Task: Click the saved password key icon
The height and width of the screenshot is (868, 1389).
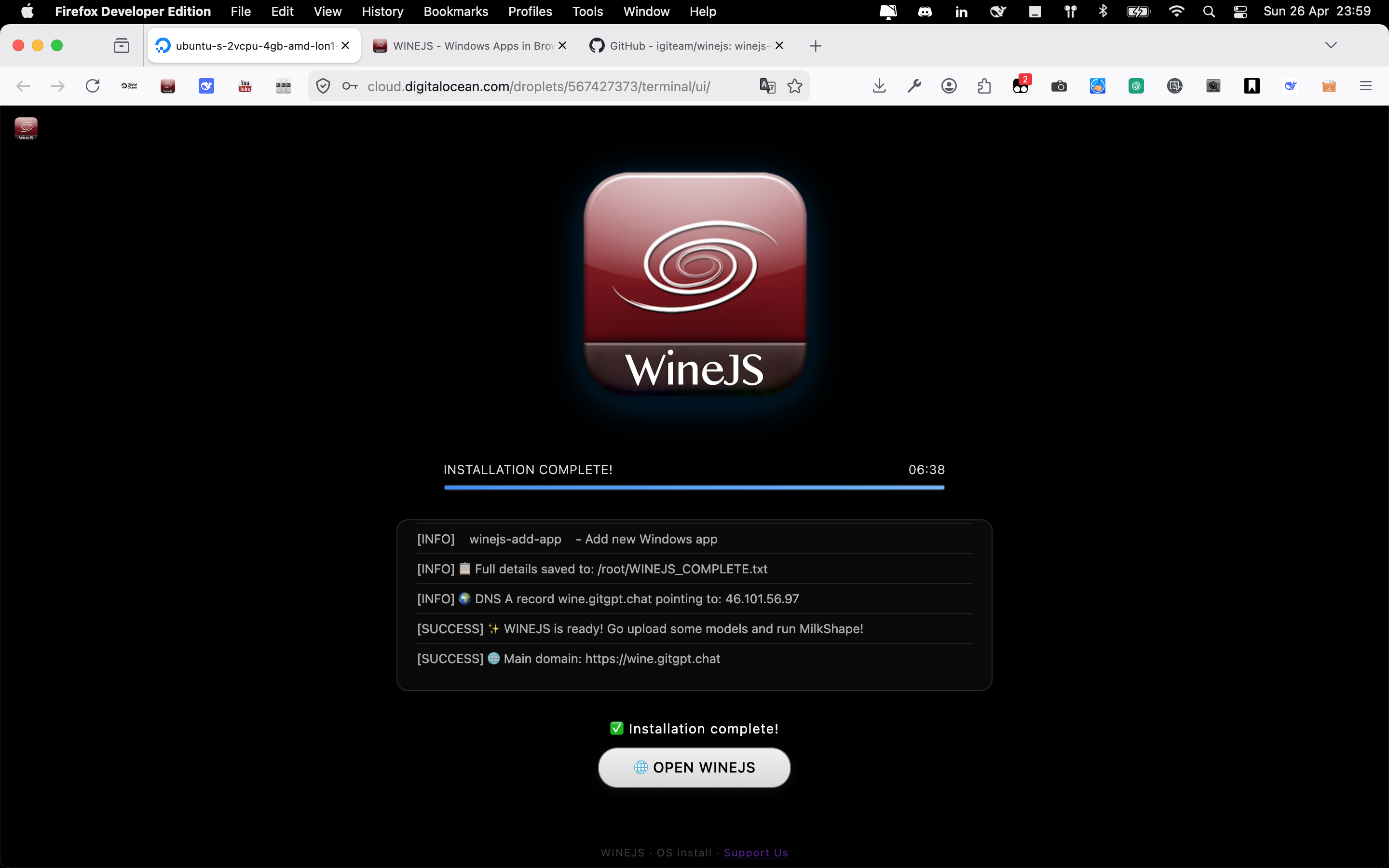Action: 350,86
